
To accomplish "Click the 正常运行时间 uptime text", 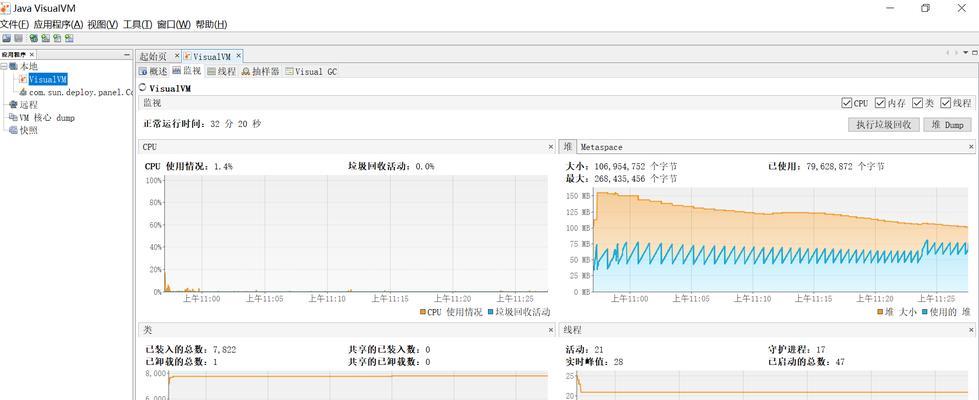I will [203, 124].
